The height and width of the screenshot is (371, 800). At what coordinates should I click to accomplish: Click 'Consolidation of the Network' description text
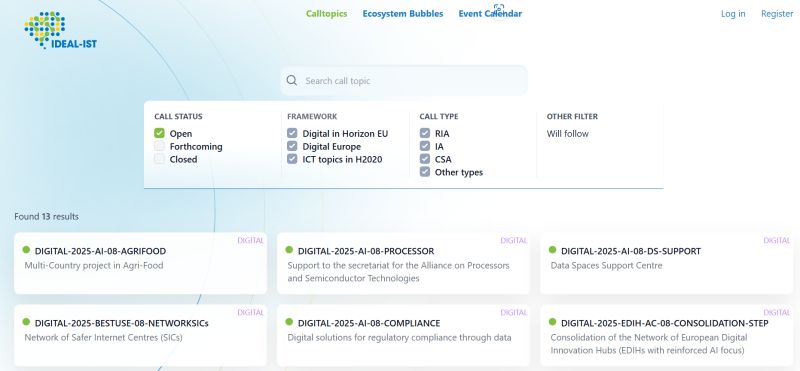click(x=649, y=344)
